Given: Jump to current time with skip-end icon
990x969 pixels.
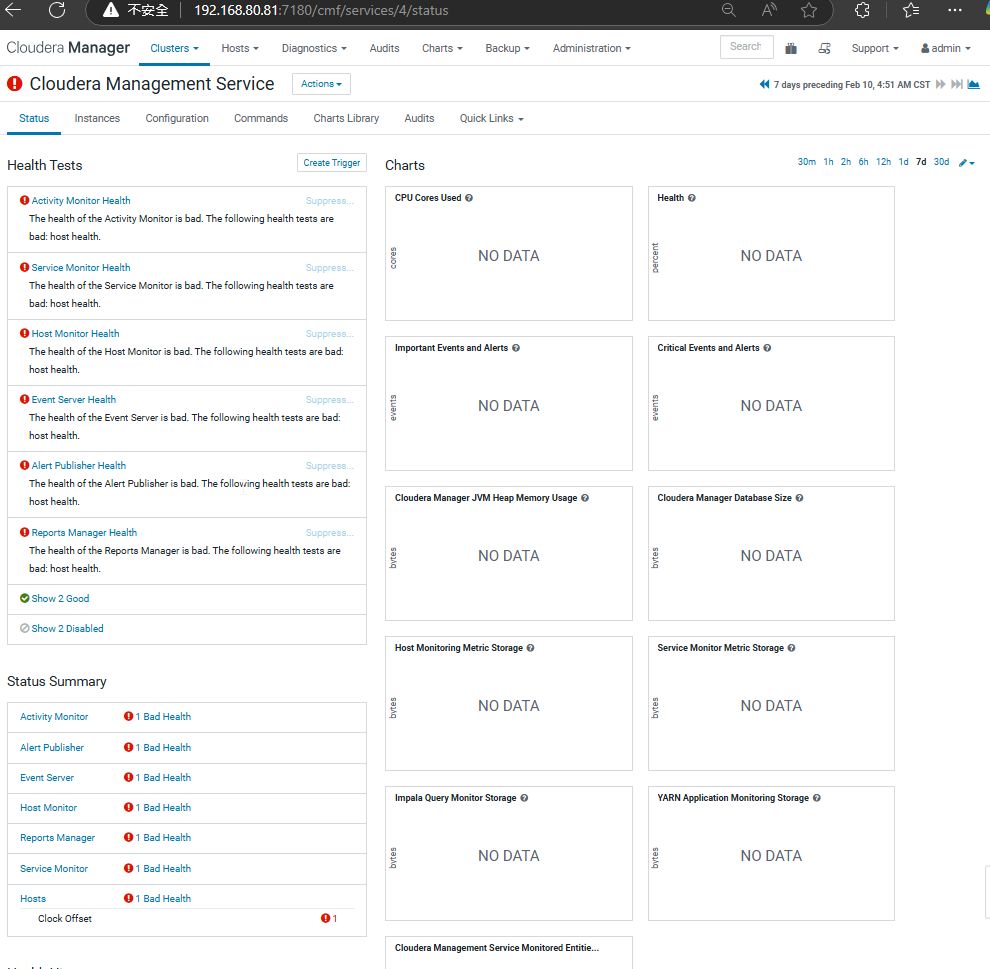Looking at the screenshot, I should click(957, 84).
